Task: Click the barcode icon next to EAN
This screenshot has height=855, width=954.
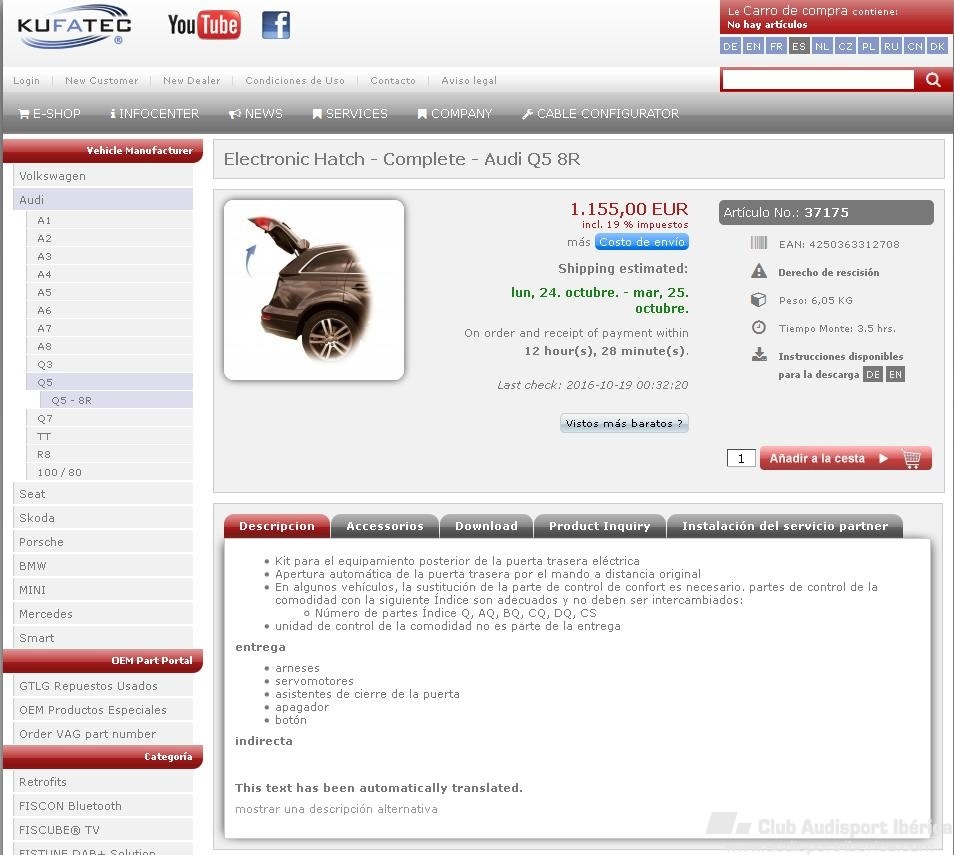Action: (x=758, y=243)
